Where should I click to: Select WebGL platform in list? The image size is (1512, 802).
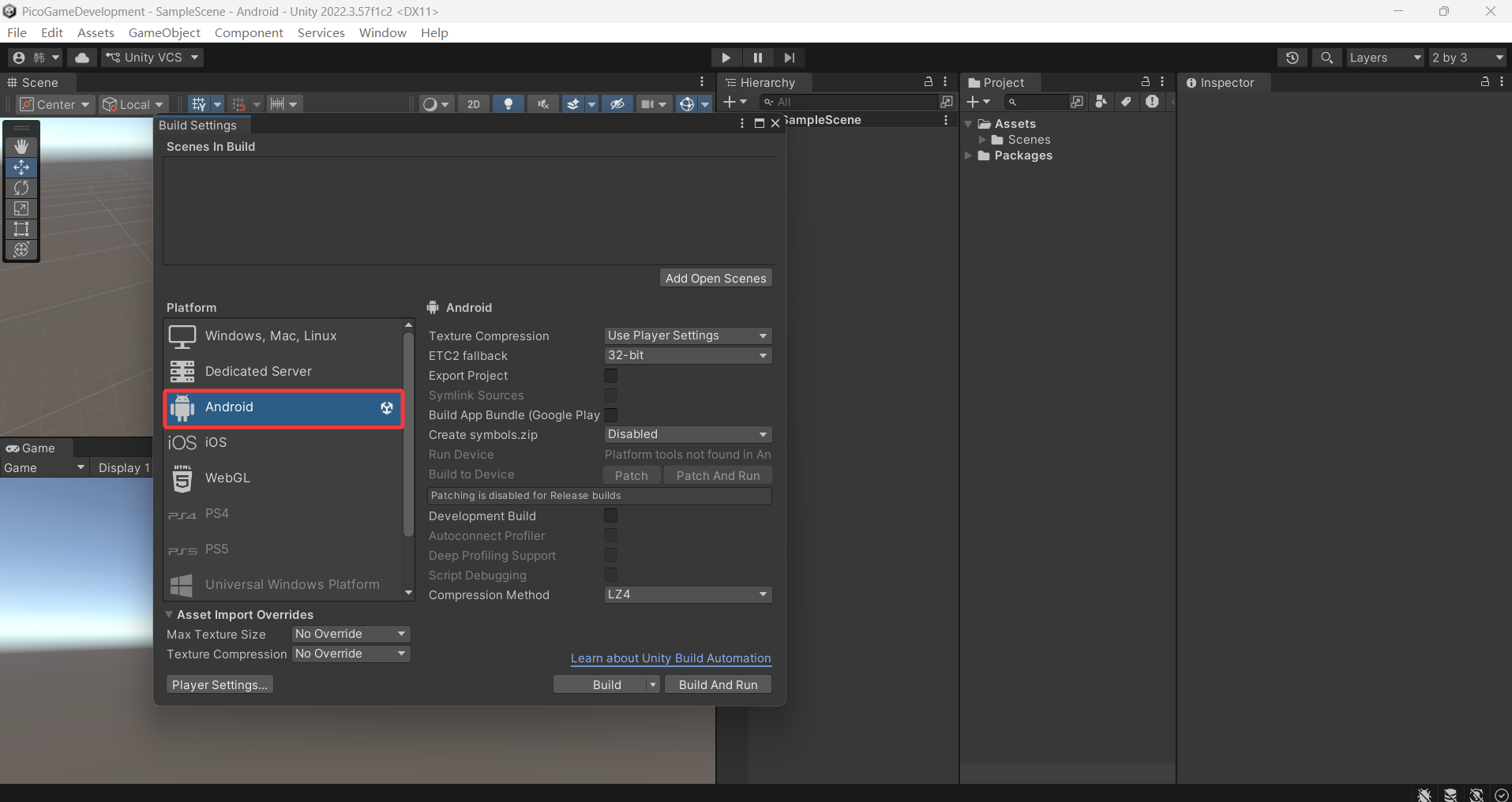click(x=284, y=478)
